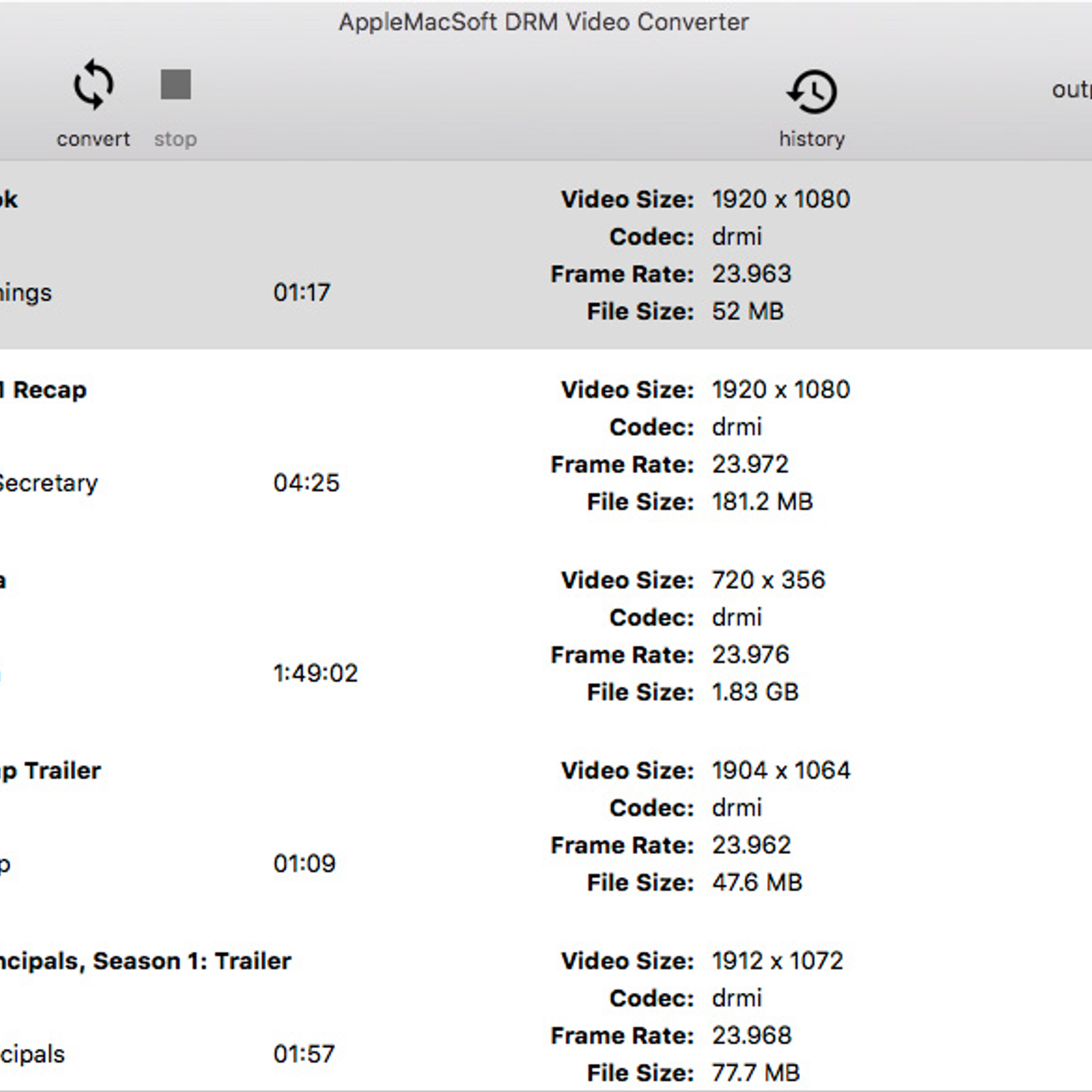
Task: Click the convert label
Action: tap(93, 139)
